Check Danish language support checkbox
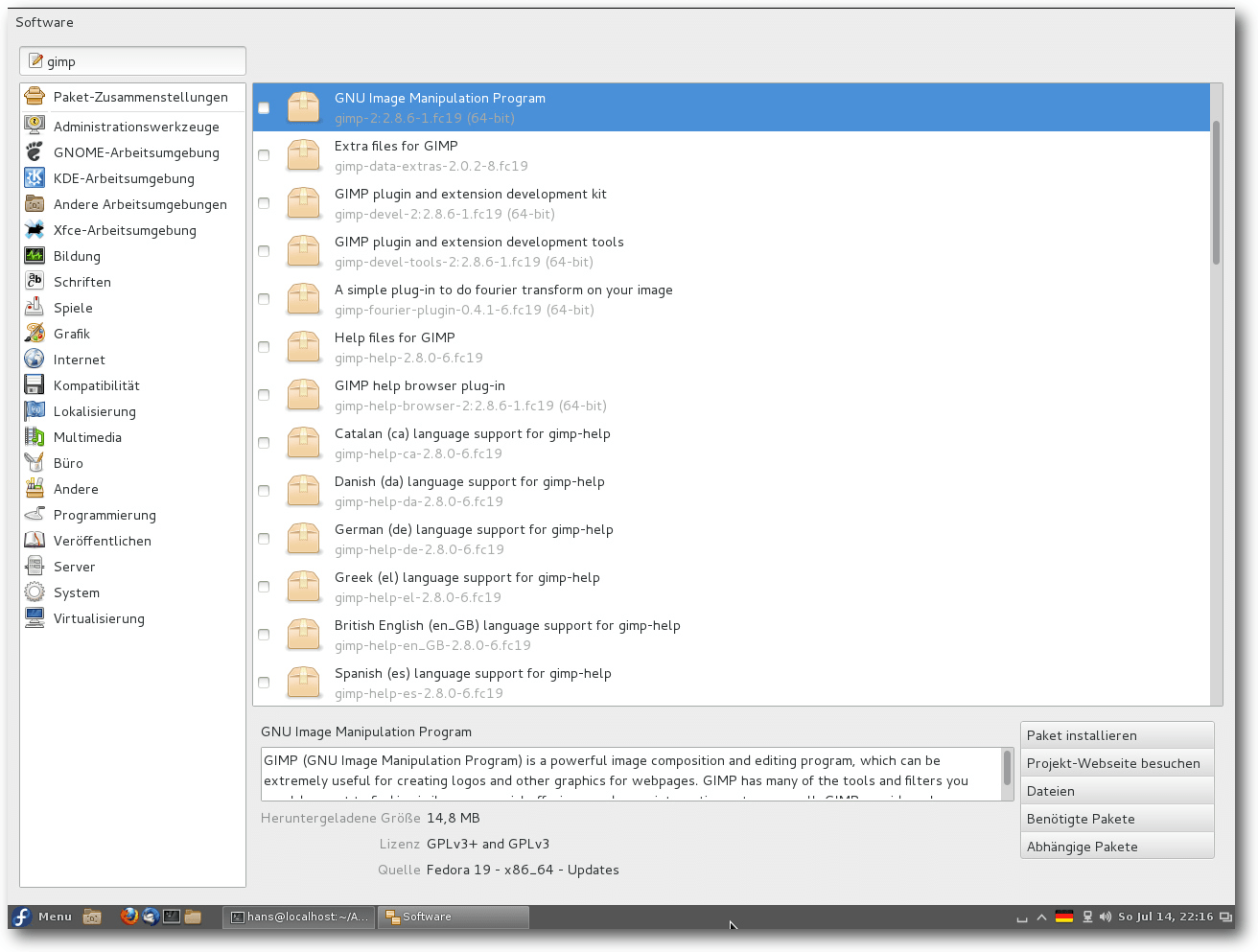 click(x=264, y=491)
